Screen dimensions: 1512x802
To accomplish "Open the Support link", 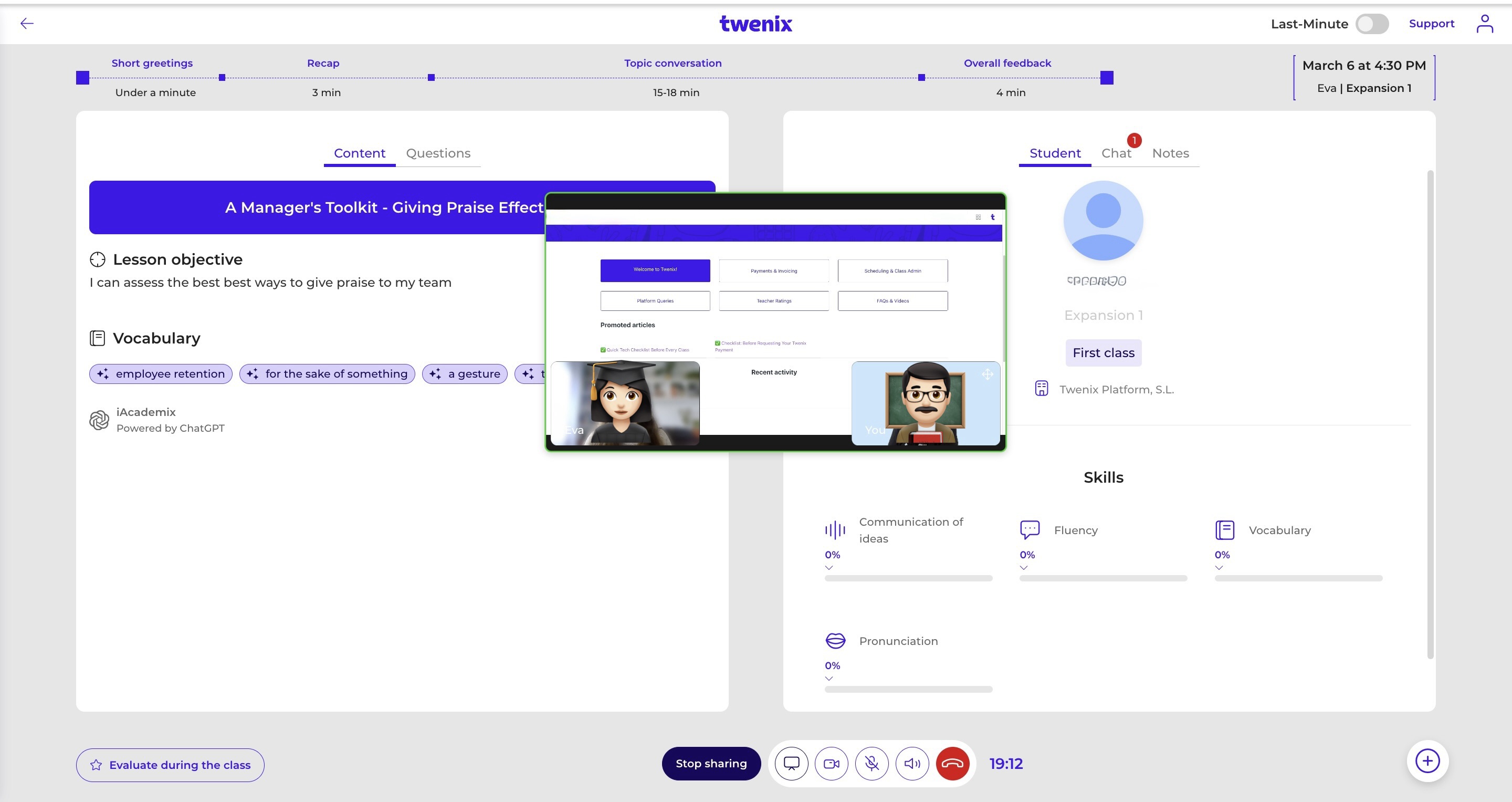I will click(1431, 24).
